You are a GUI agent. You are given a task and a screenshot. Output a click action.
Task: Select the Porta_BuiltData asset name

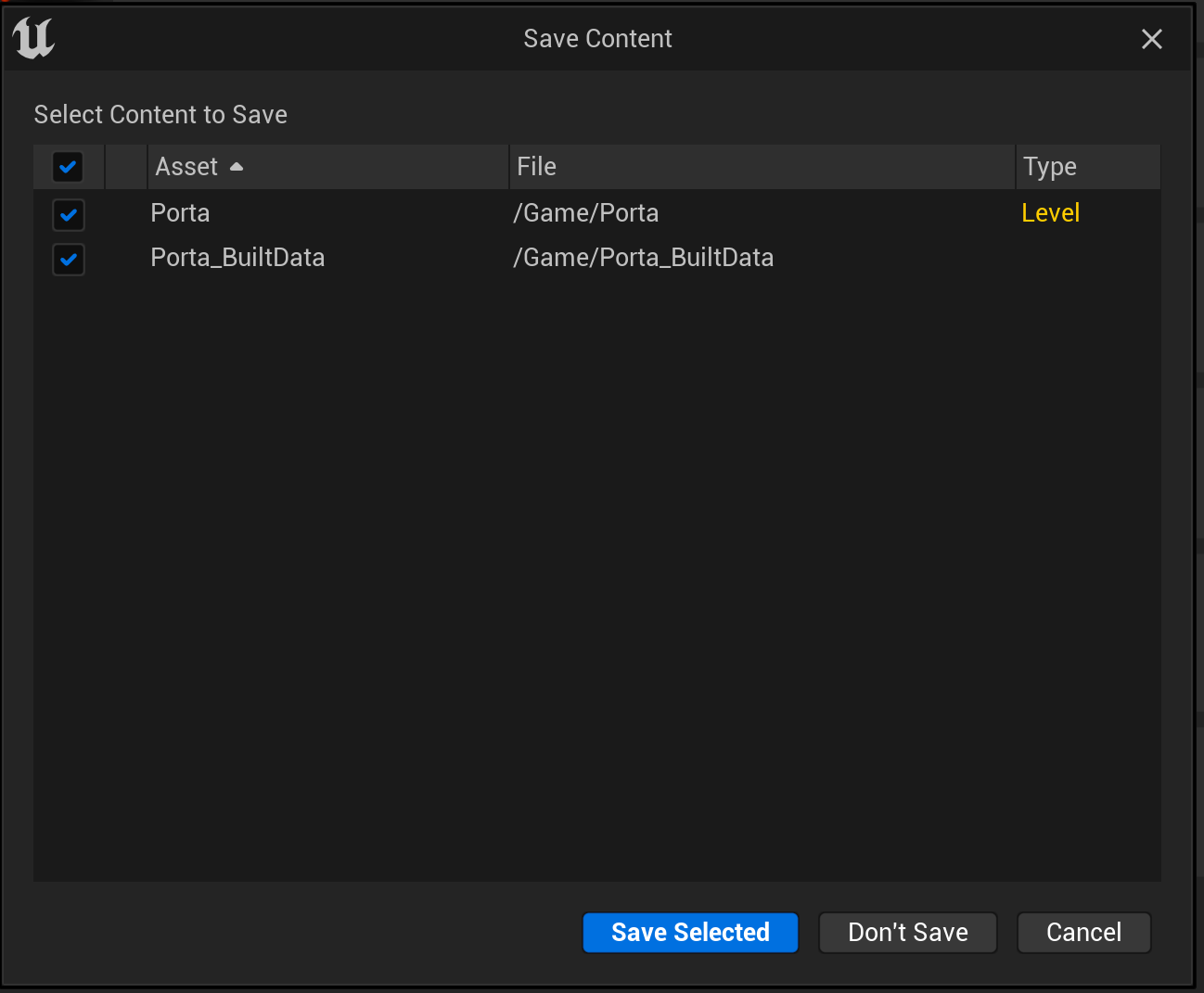coord(237,258)
